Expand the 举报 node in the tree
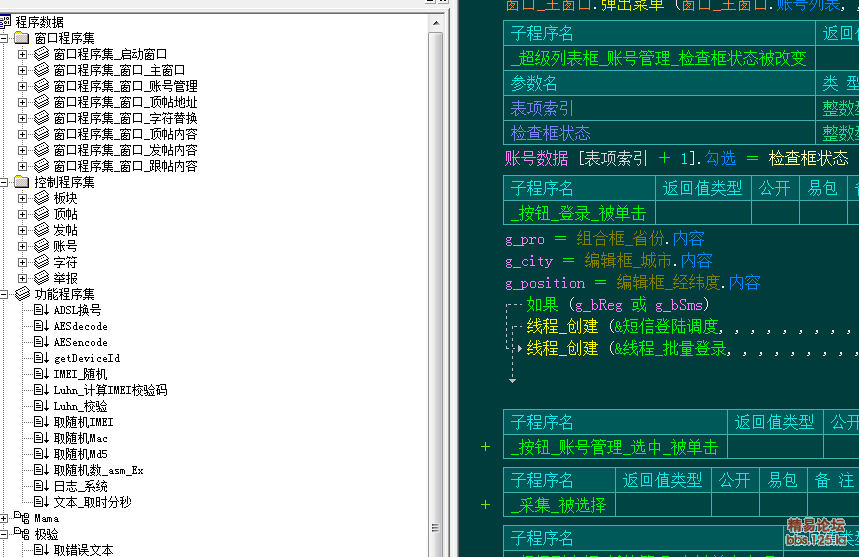This screenshot has width=859, height=557. [x=23, y=278]
